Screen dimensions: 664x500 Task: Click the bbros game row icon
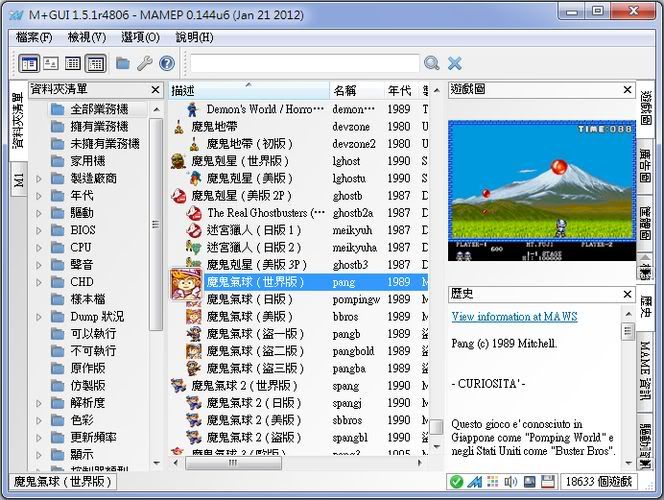tap(194, 317)
